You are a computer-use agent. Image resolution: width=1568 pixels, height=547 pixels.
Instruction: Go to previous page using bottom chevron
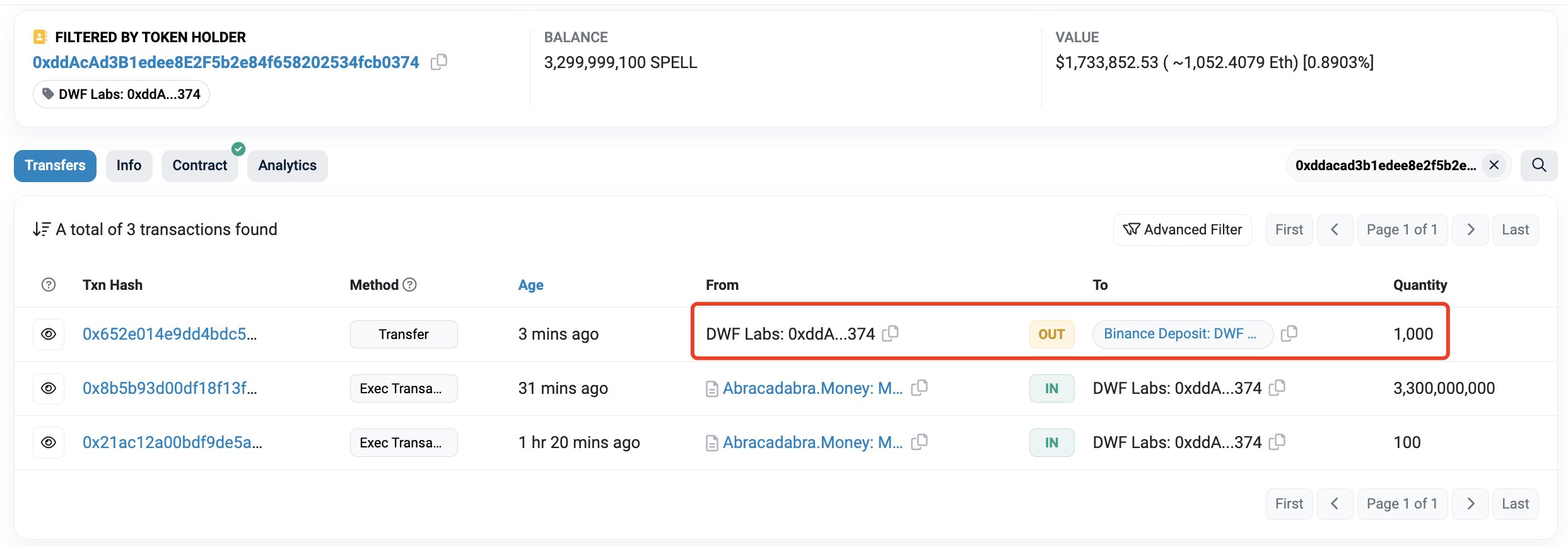[x=1335, y=504]
